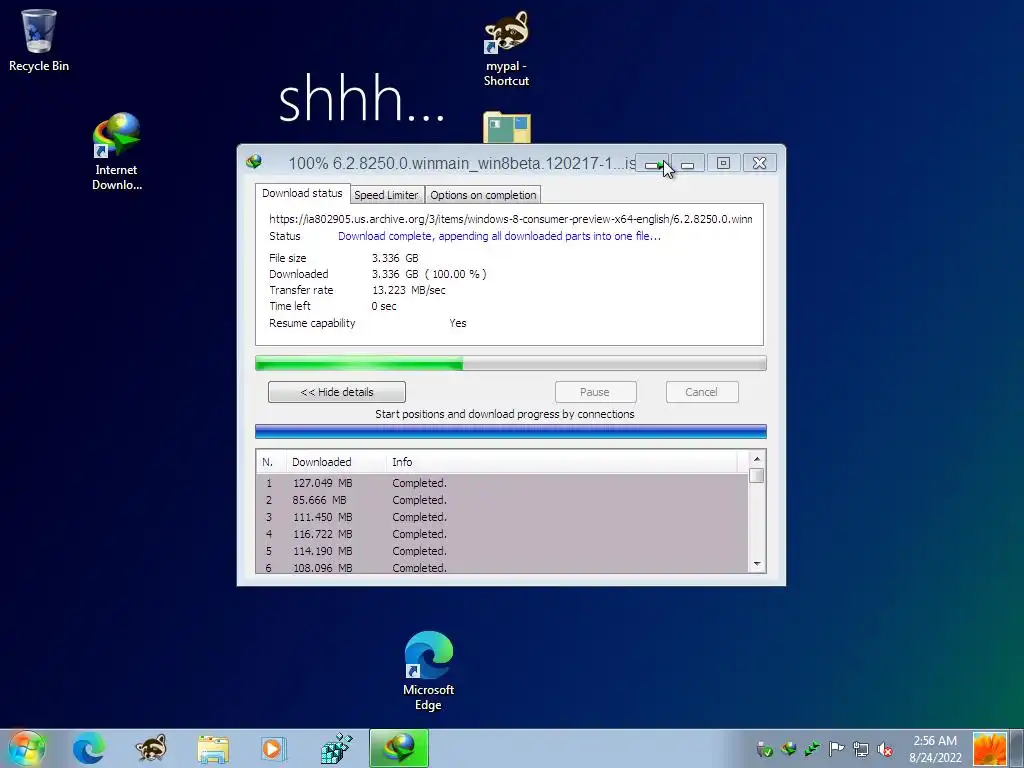Click the Downloaded column header
Image resolution: width=1024 pixels, height=768 pixels.
(336, 462)
